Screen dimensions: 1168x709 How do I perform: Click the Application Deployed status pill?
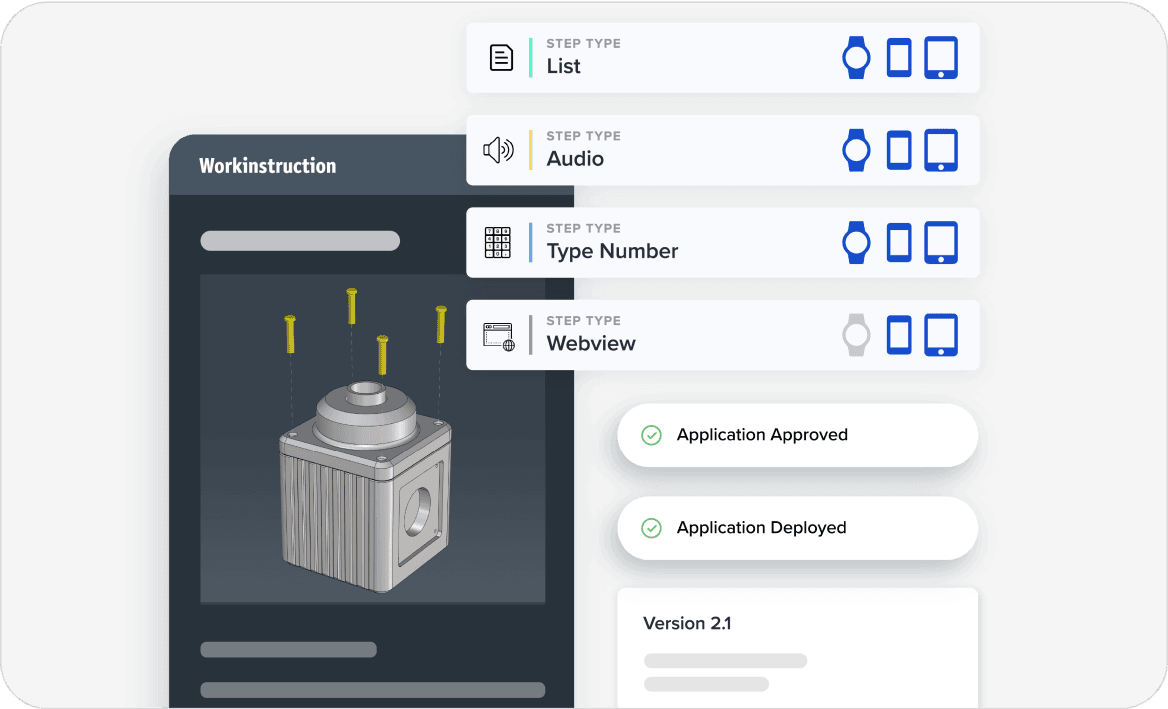click(x=796, y=528)
